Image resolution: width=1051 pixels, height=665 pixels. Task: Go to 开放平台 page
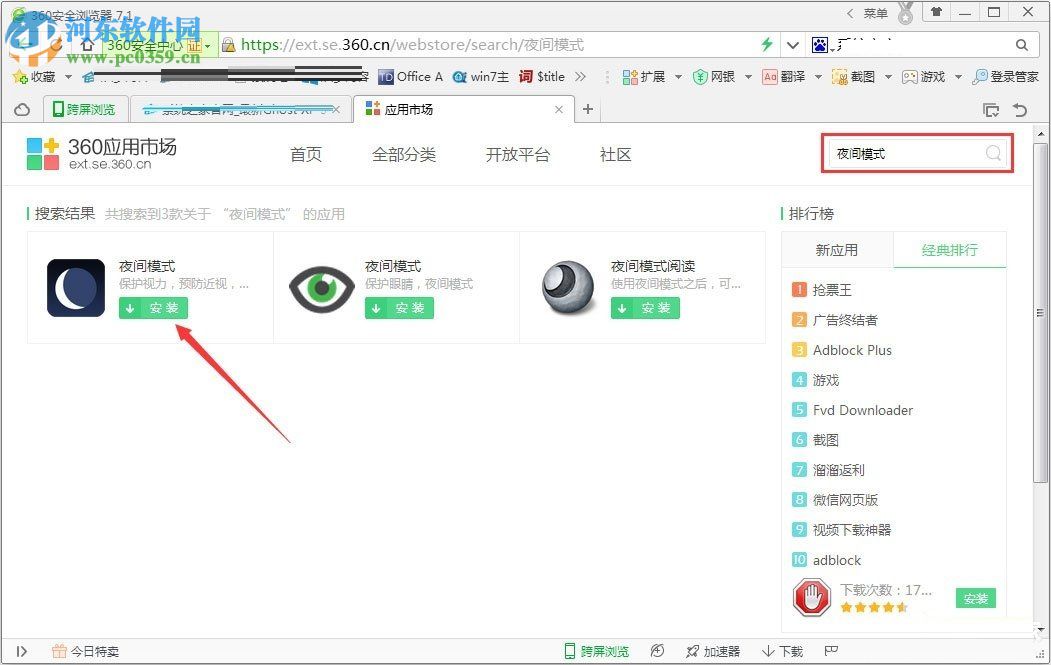[517, 154]
